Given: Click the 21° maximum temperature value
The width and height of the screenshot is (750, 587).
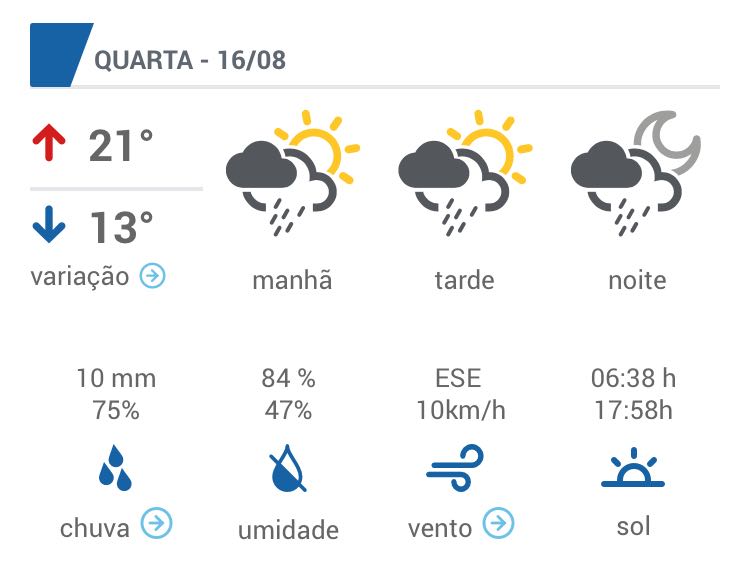Looking at the screenshot, I should [121, 145].
